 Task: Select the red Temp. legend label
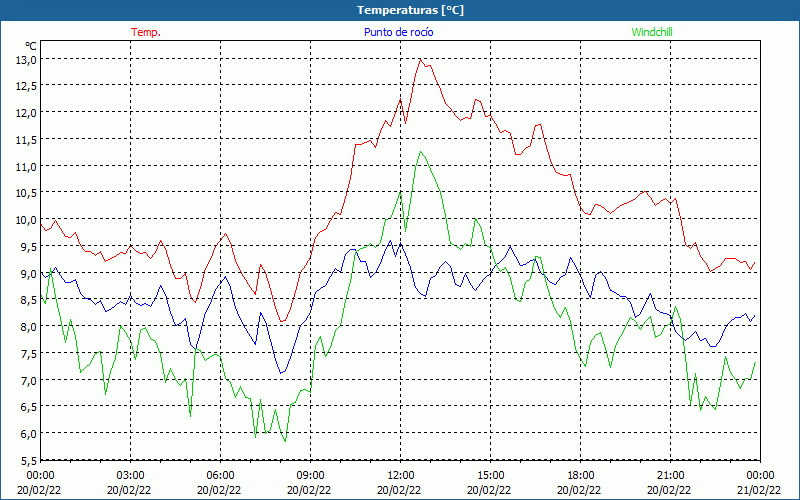[x=146, y=32]
